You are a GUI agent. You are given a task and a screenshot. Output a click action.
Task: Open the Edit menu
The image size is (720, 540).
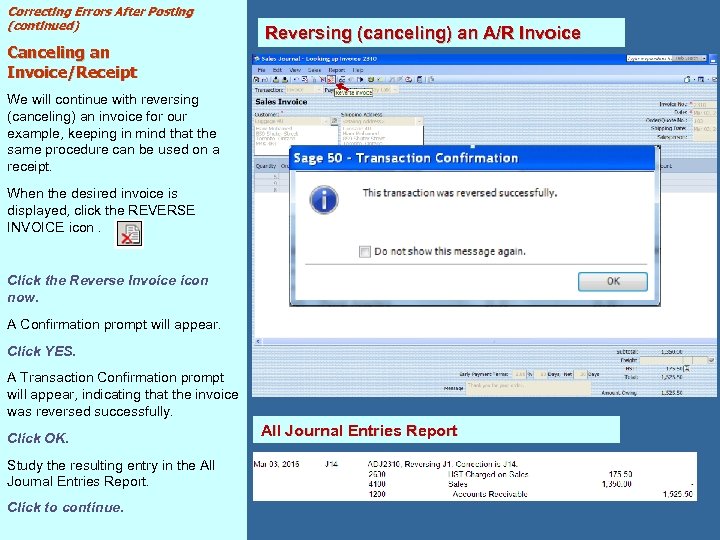click(x=277, y=70)
